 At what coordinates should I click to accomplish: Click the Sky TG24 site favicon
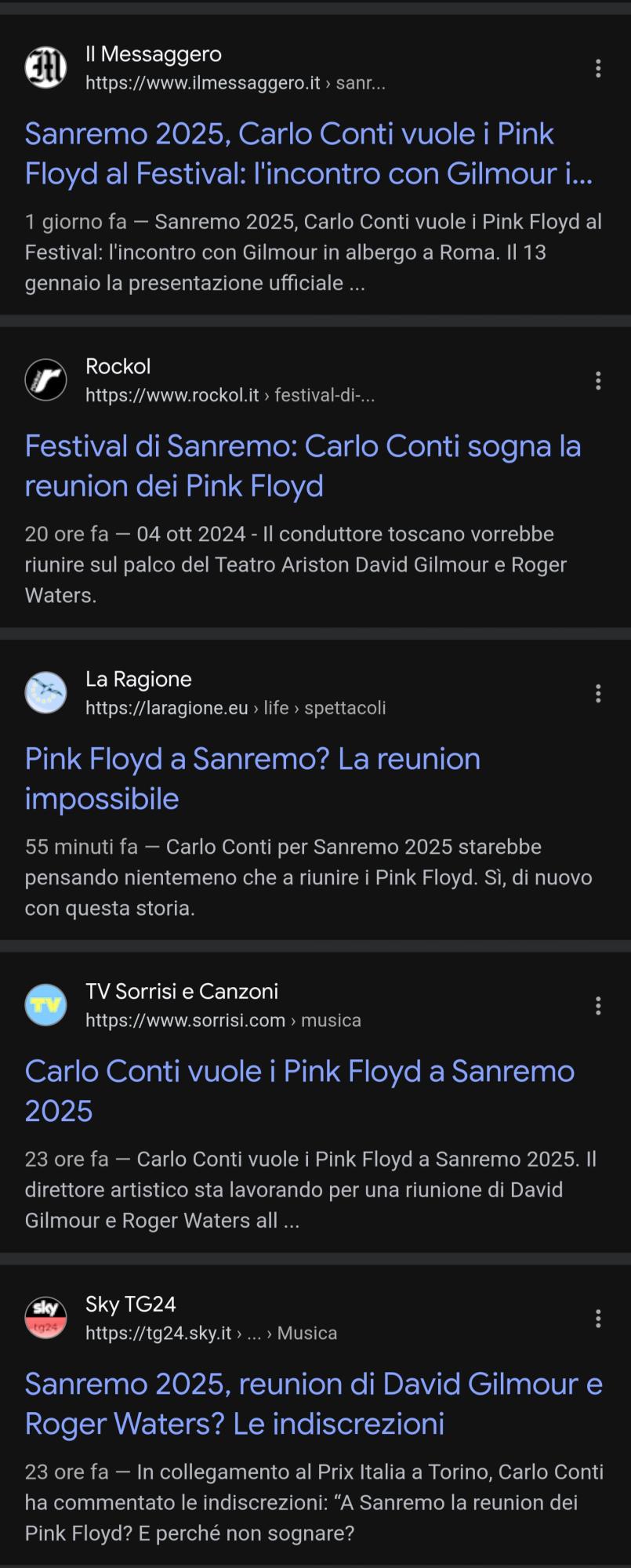[x=45, y=1317]
